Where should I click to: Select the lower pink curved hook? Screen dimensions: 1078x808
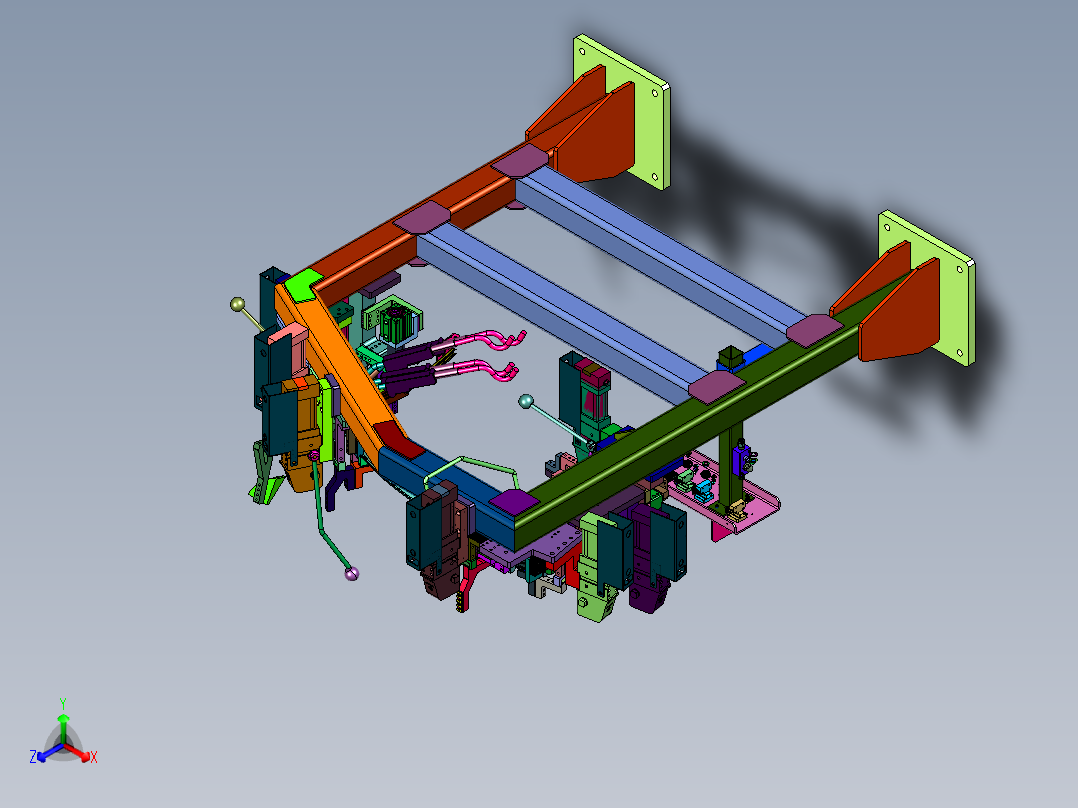coord(485,369)
